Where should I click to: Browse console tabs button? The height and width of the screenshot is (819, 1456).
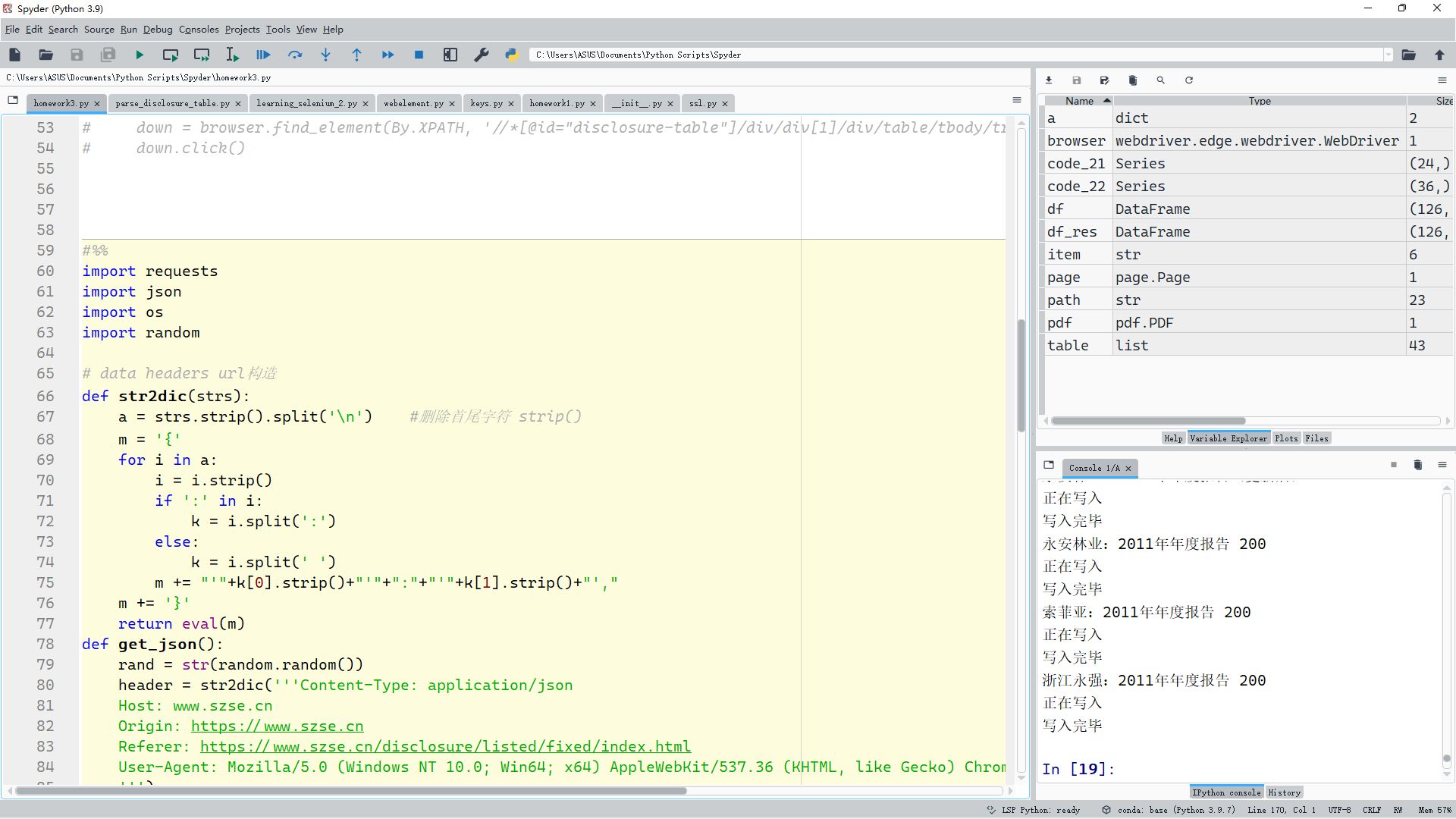(1049, 465)
